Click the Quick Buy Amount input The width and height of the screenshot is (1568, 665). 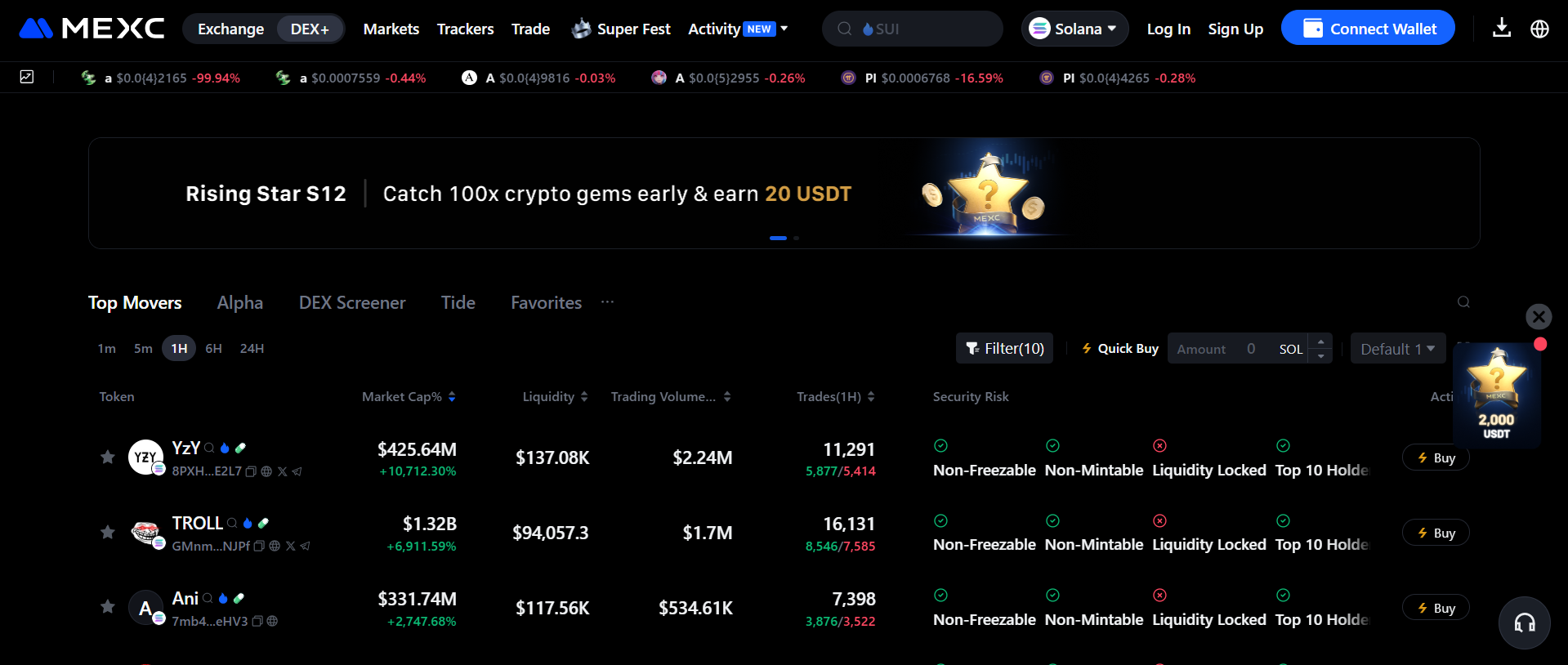pyautogui.click(x=1238, y=349)
